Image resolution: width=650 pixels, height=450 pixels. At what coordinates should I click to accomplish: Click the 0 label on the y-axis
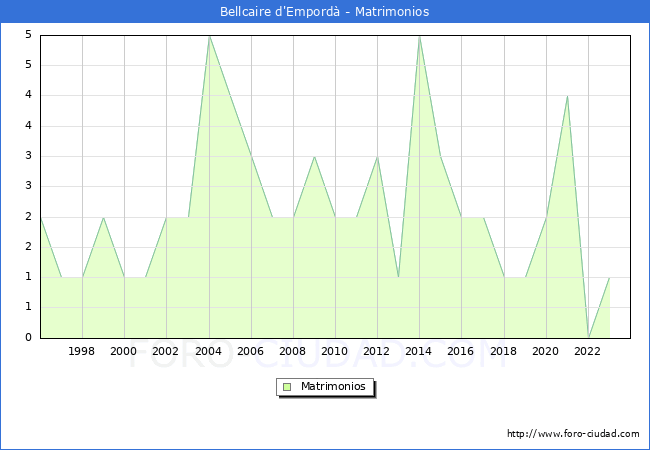click(28, 338)
